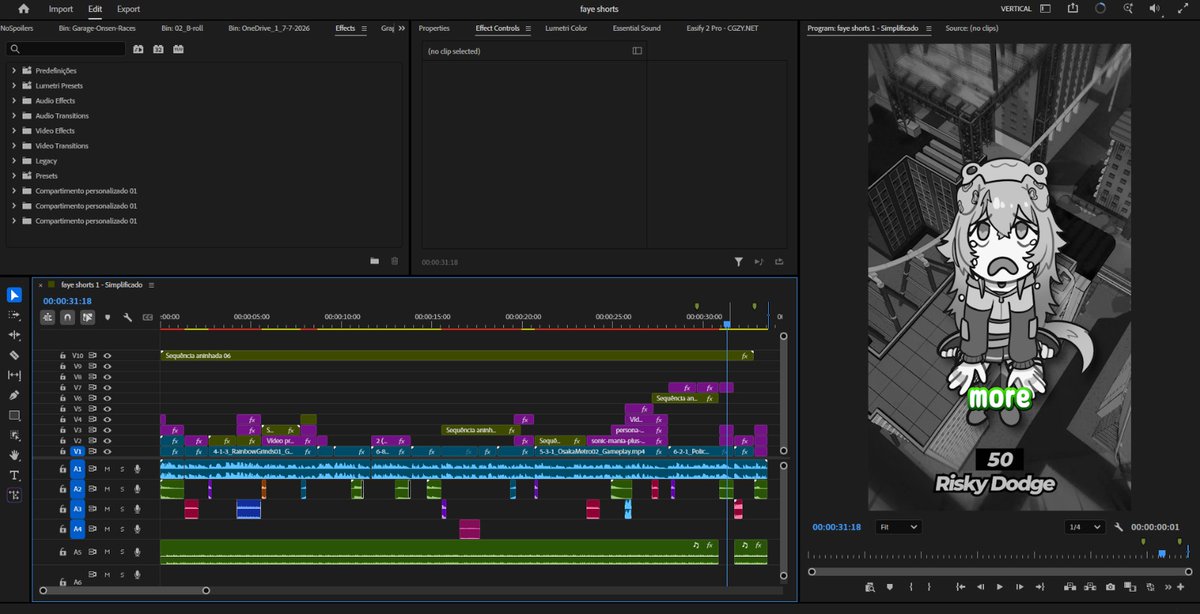
Task: Filter Effect Controls with funnel icon
Action: 738,262
